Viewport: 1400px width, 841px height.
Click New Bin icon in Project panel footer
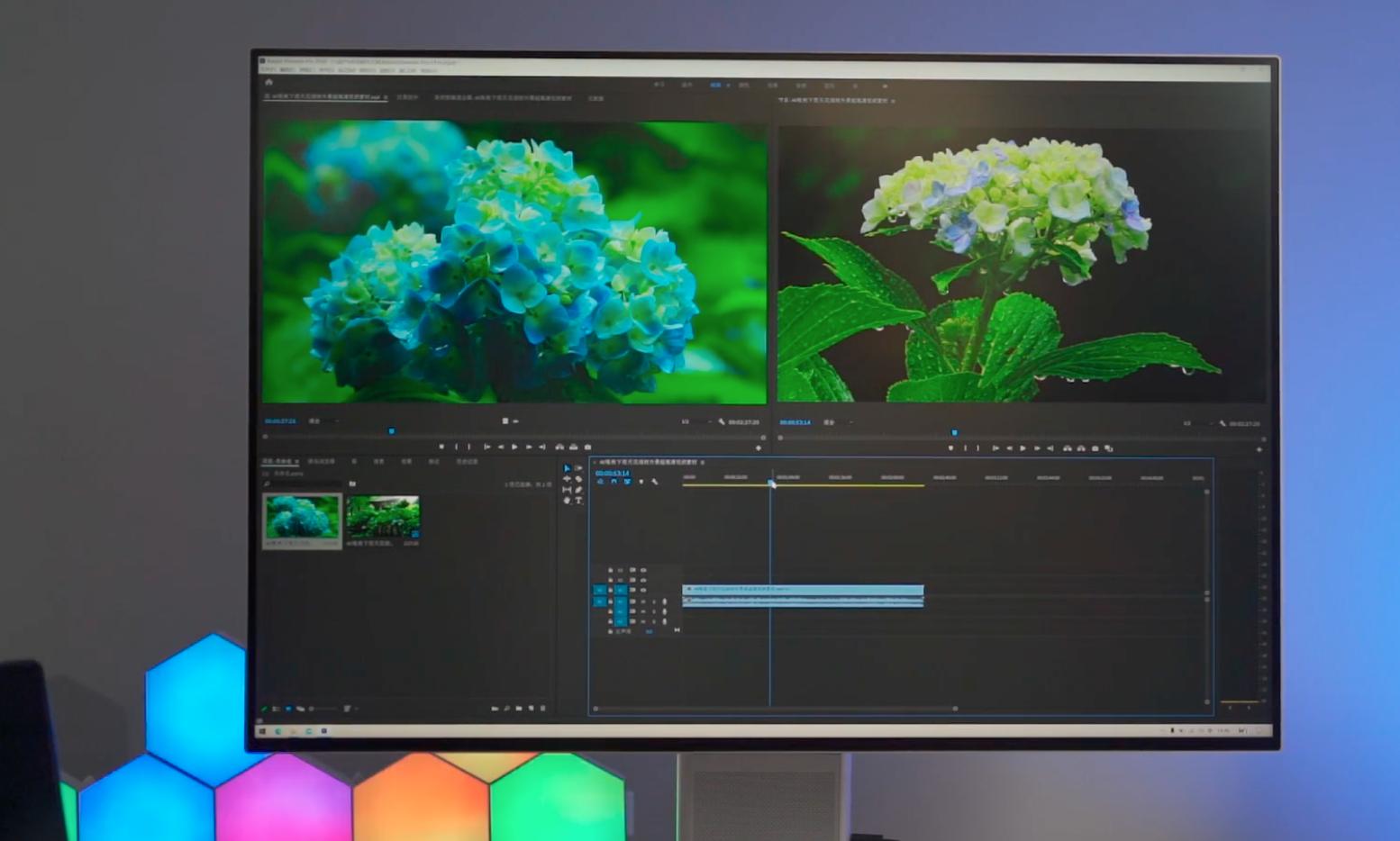[519, 709]
